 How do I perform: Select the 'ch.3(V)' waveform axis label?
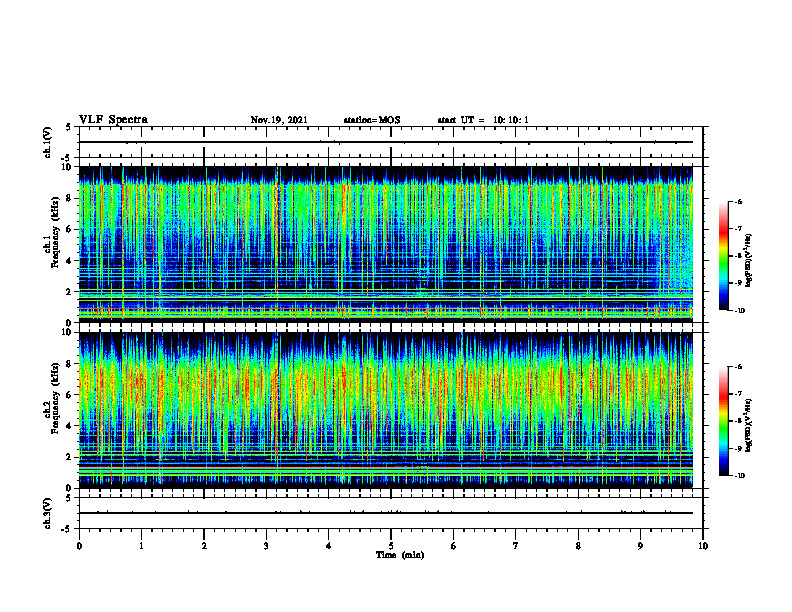(48, 513)
